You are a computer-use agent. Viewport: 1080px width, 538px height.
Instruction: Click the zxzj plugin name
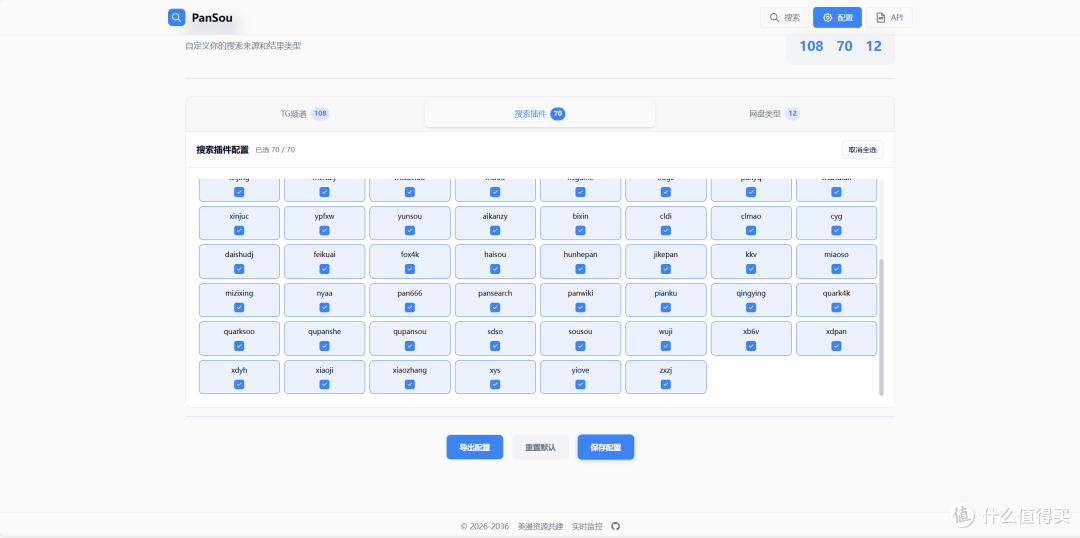click(x=666, y=370)
